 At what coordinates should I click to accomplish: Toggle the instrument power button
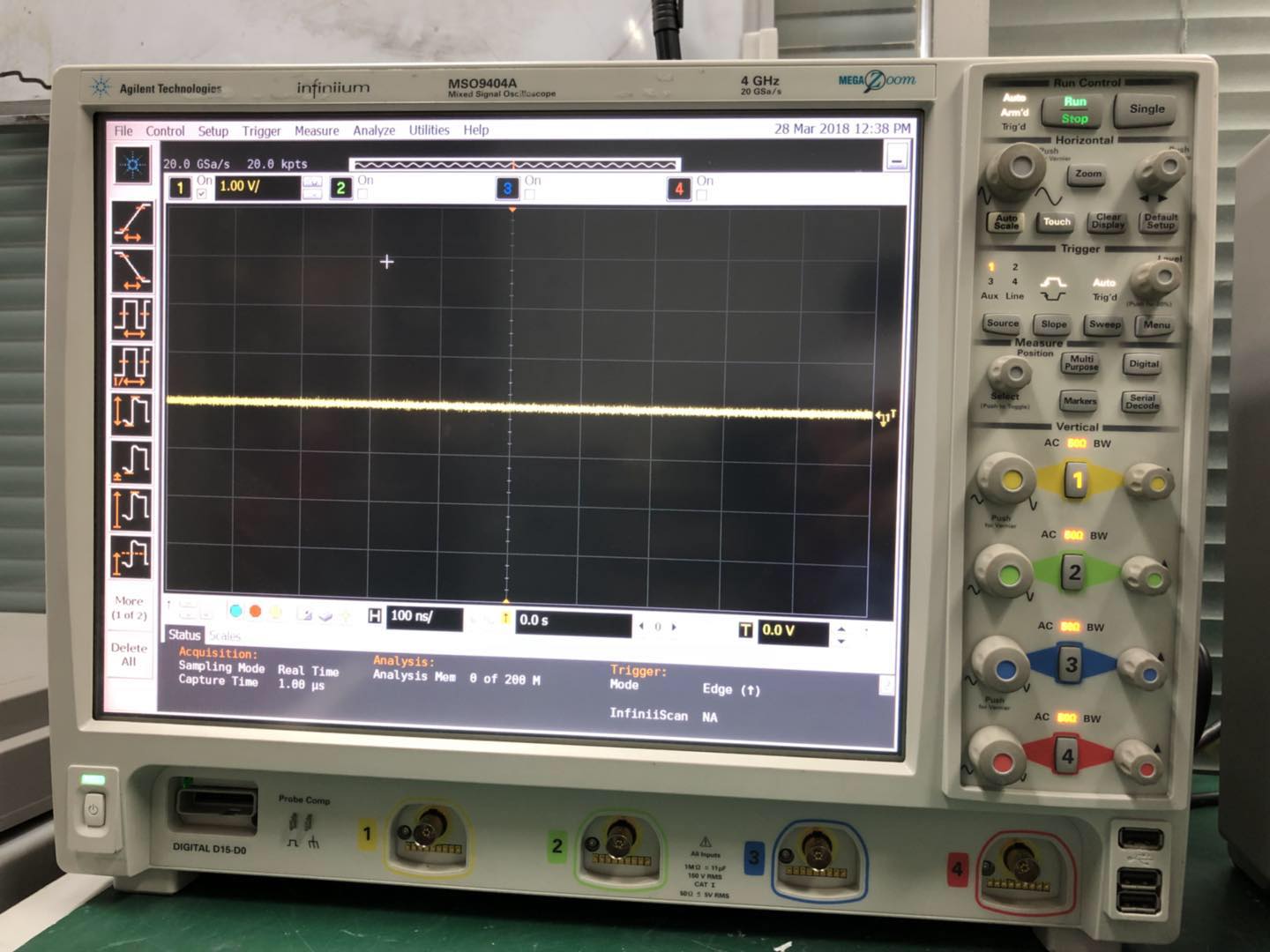(x=94, y=808)
